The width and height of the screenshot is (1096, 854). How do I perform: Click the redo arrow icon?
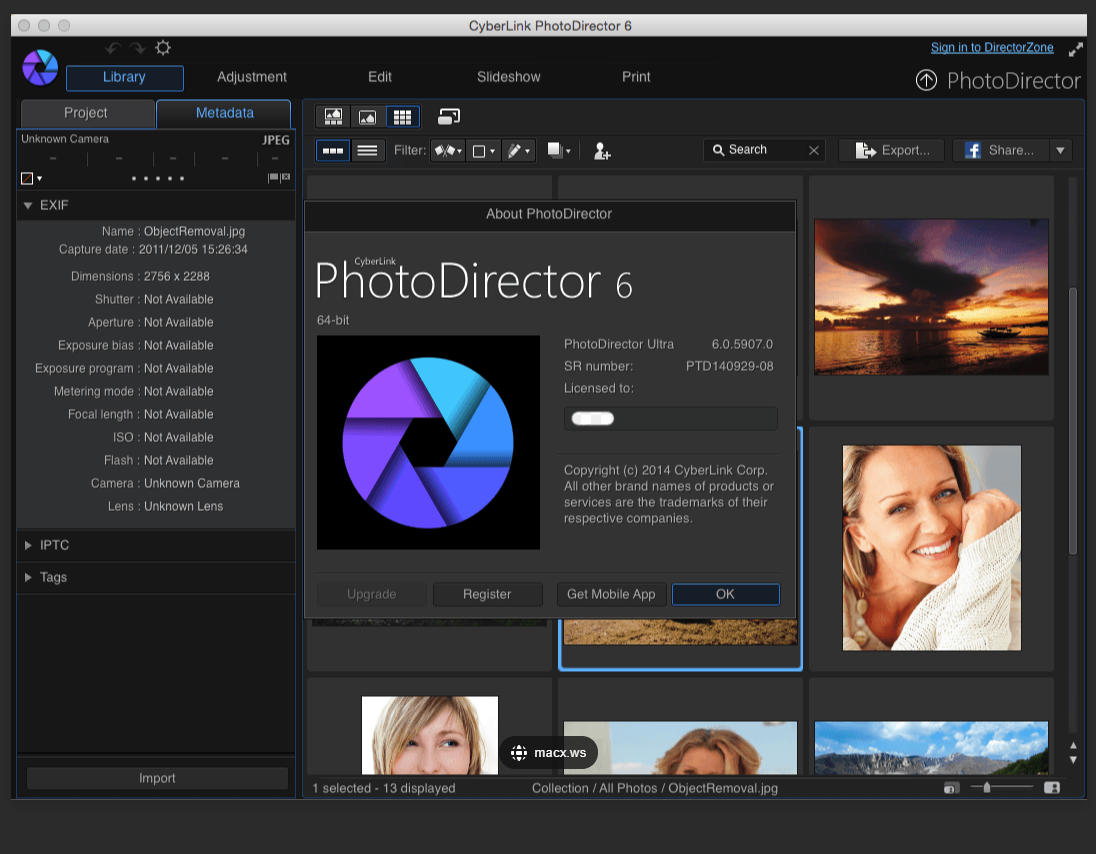coord(138,48)
